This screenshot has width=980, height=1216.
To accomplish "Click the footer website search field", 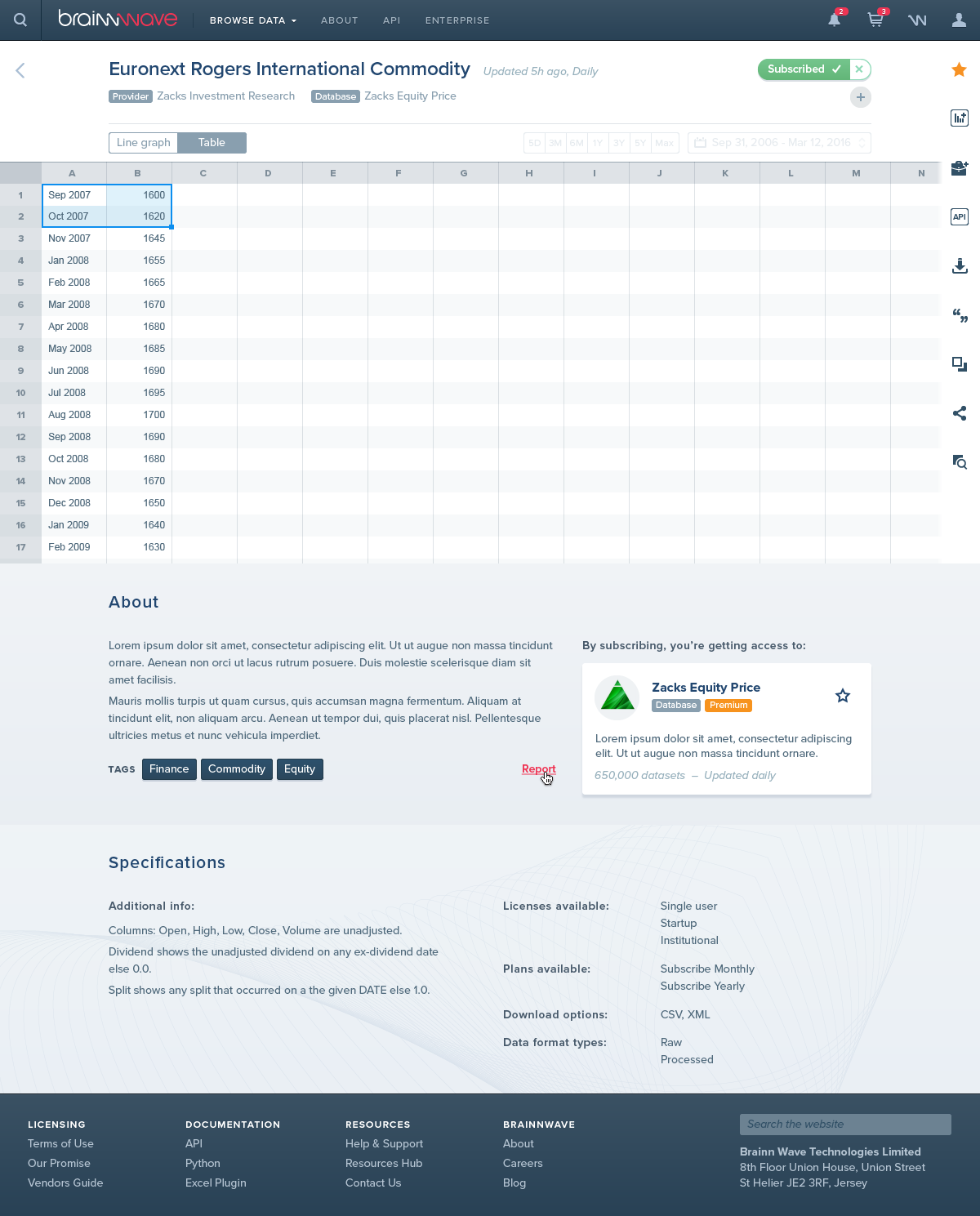I will pos(845,1125).
